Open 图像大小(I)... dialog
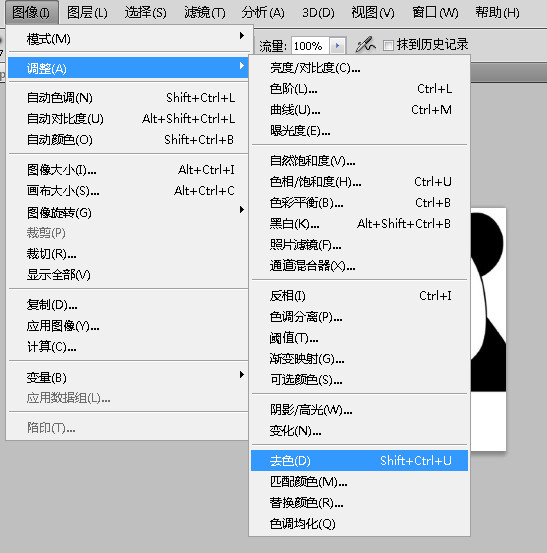This screenshot has height=553, width=547. (x=128, y=170)
